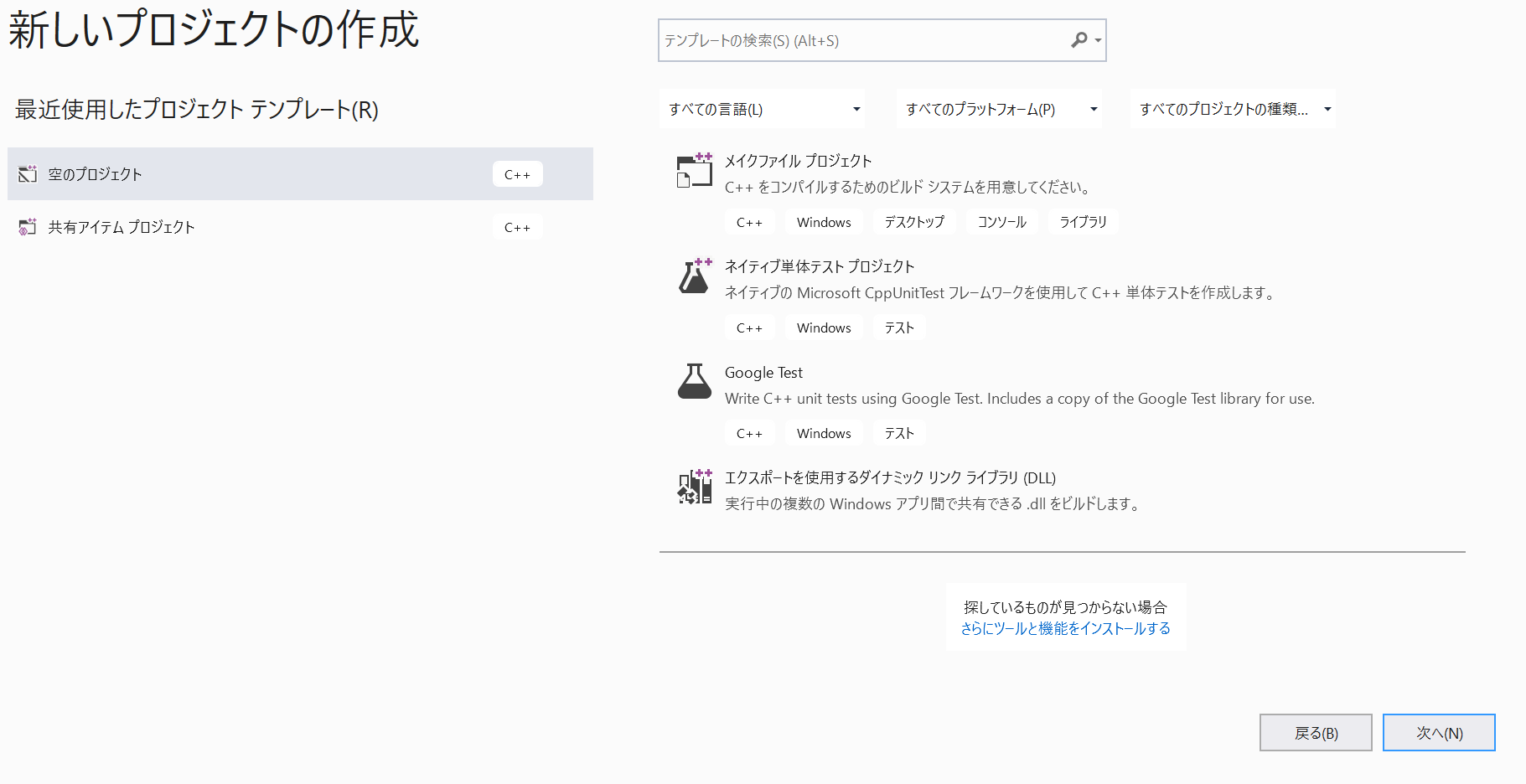The image size is (1526, 784).
Task: Click the さらにツールと機能をインストールする link
Action: tap(1065, 628)
